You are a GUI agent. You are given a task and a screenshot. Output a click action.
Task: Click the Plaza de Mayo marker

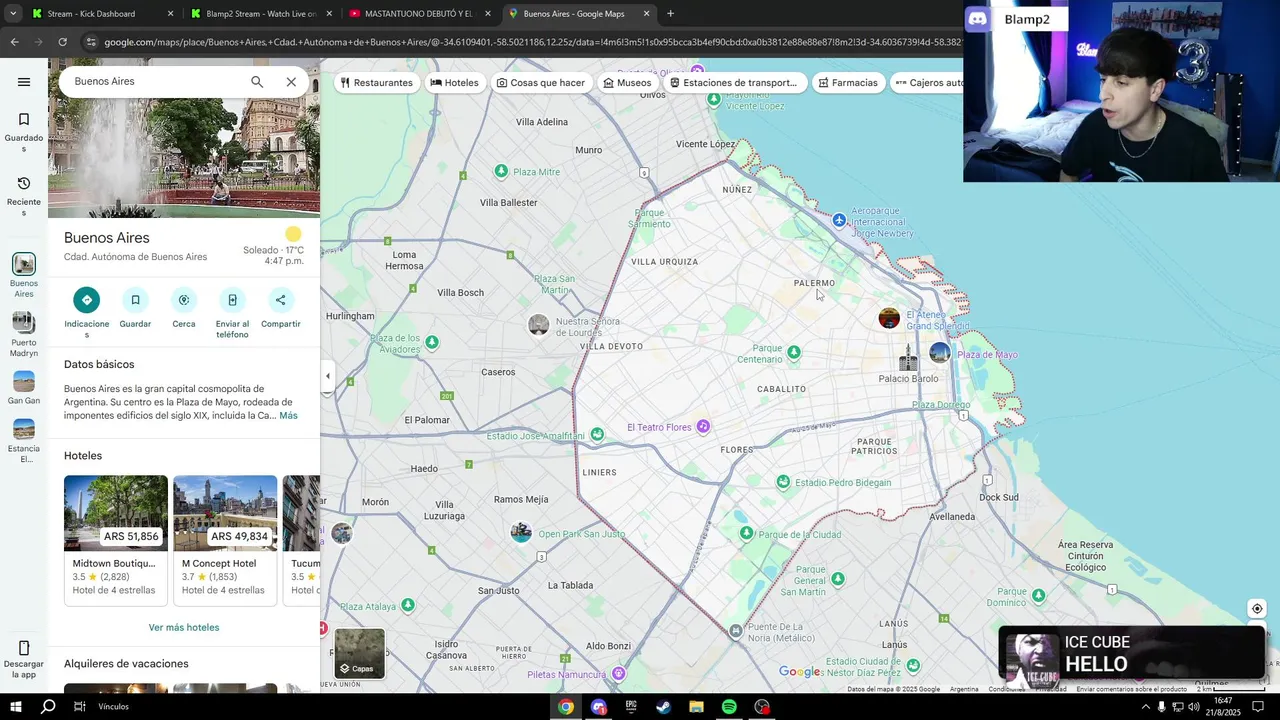940,352
